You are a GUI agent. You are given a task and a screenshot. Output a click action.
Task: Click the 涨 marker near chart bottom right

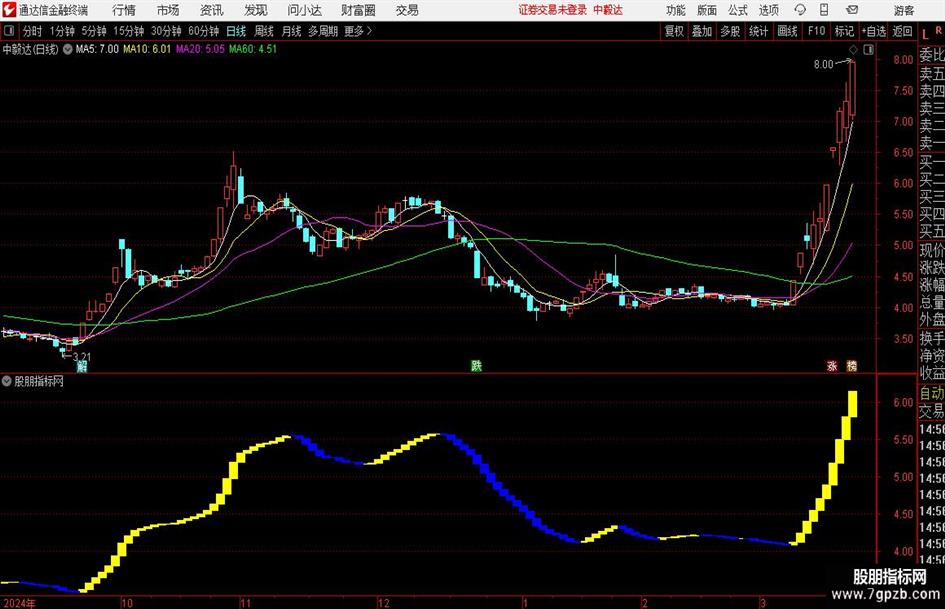(x=832, y=366)
